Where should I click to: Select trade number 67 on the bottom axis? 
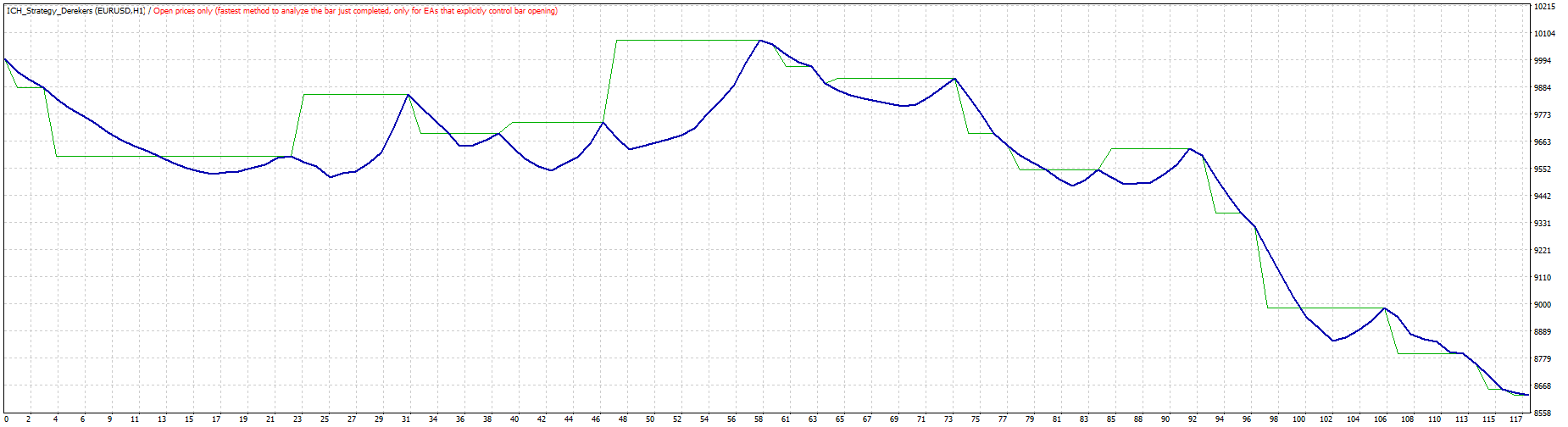tap(867, 419)
